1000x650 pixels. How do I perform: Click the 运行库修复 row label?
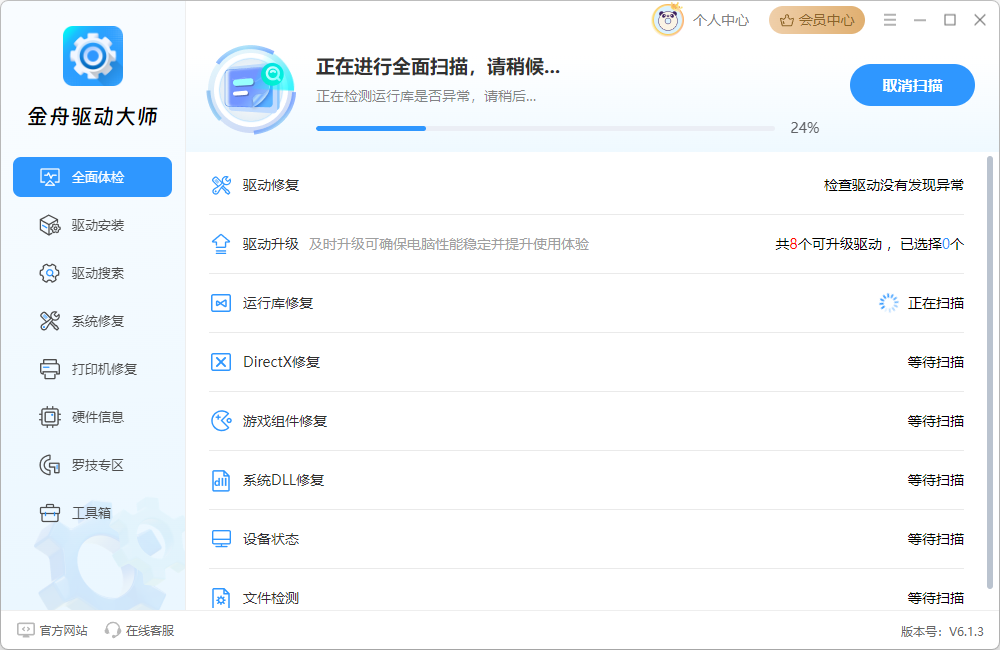click(277, 303)
